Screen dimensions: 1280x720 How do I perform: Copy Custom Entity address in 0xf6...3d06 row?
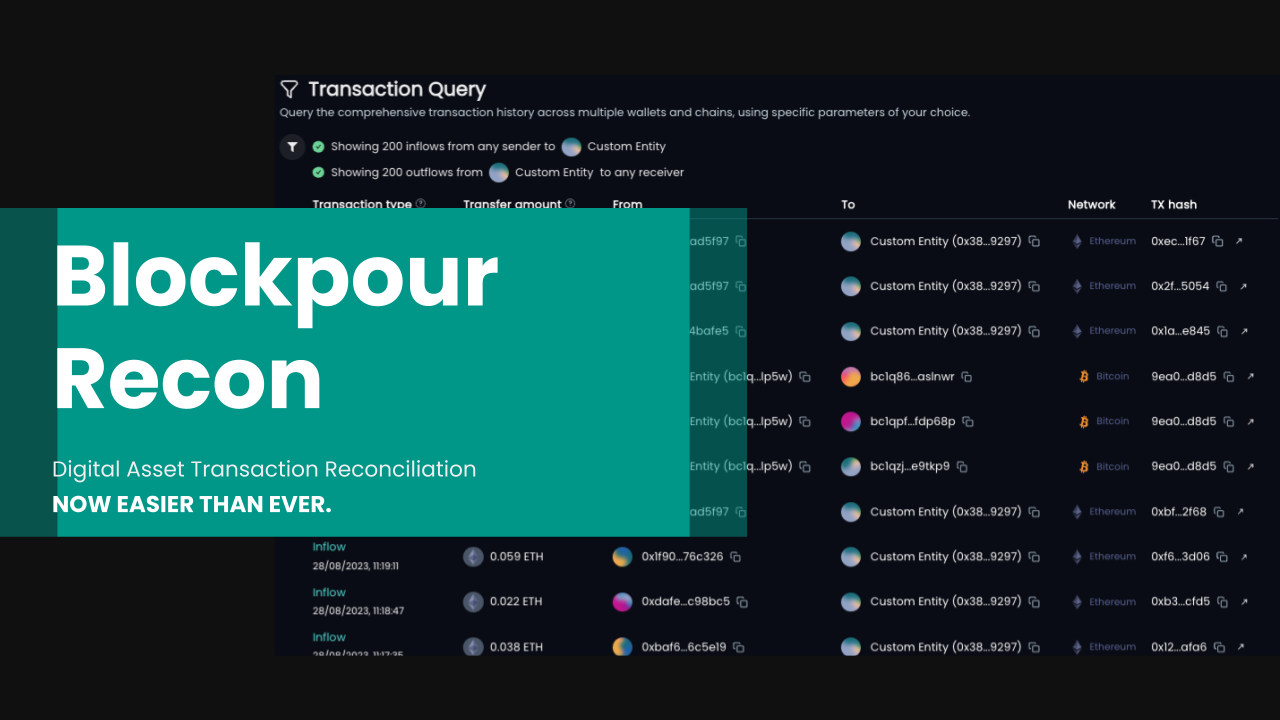[x=1035, y=557]
